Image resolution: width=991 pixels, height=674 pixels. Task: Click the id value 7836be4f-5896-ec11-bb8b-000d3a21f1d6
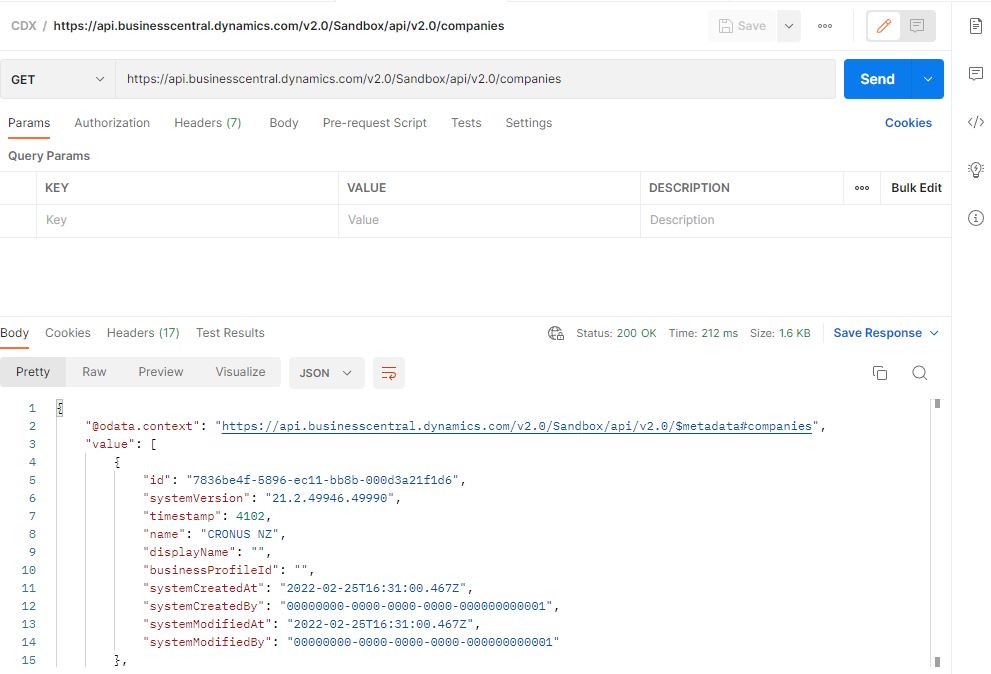pyautogui.click(x=322, y=481)
